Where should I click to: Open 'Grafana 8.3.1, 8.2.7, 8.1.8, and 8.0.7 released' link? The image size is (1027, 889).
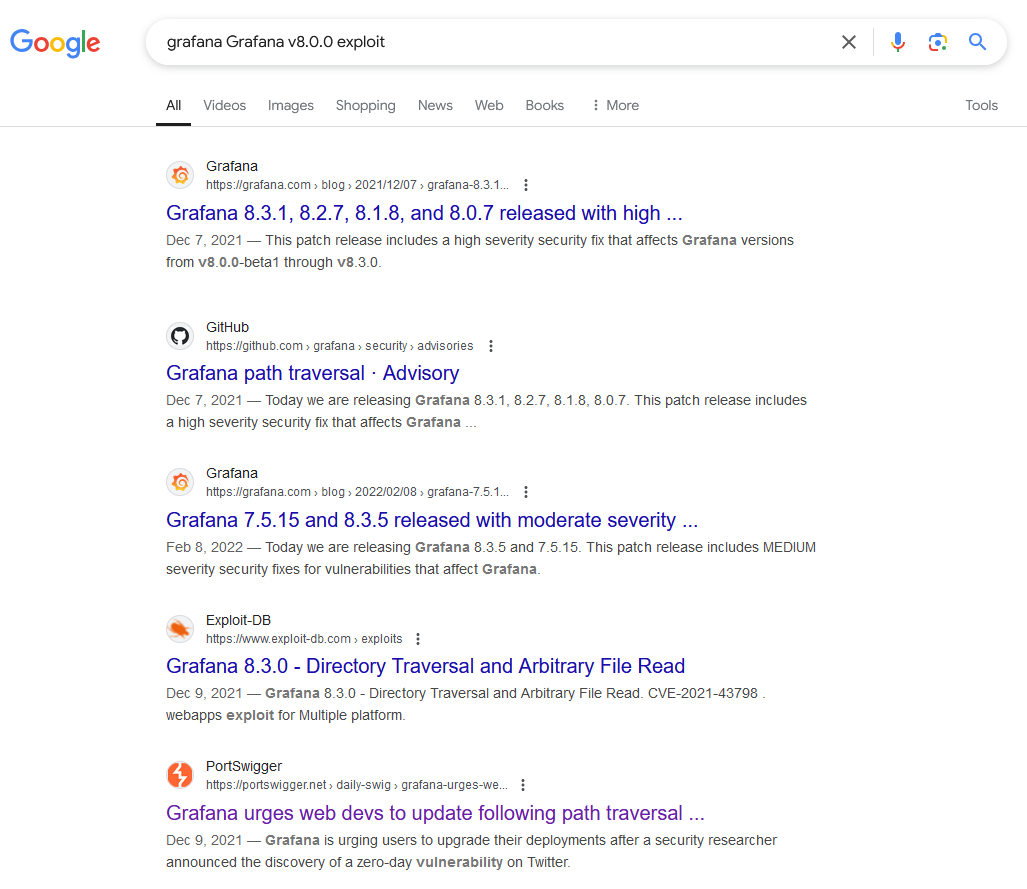click(x=424, y=214)
